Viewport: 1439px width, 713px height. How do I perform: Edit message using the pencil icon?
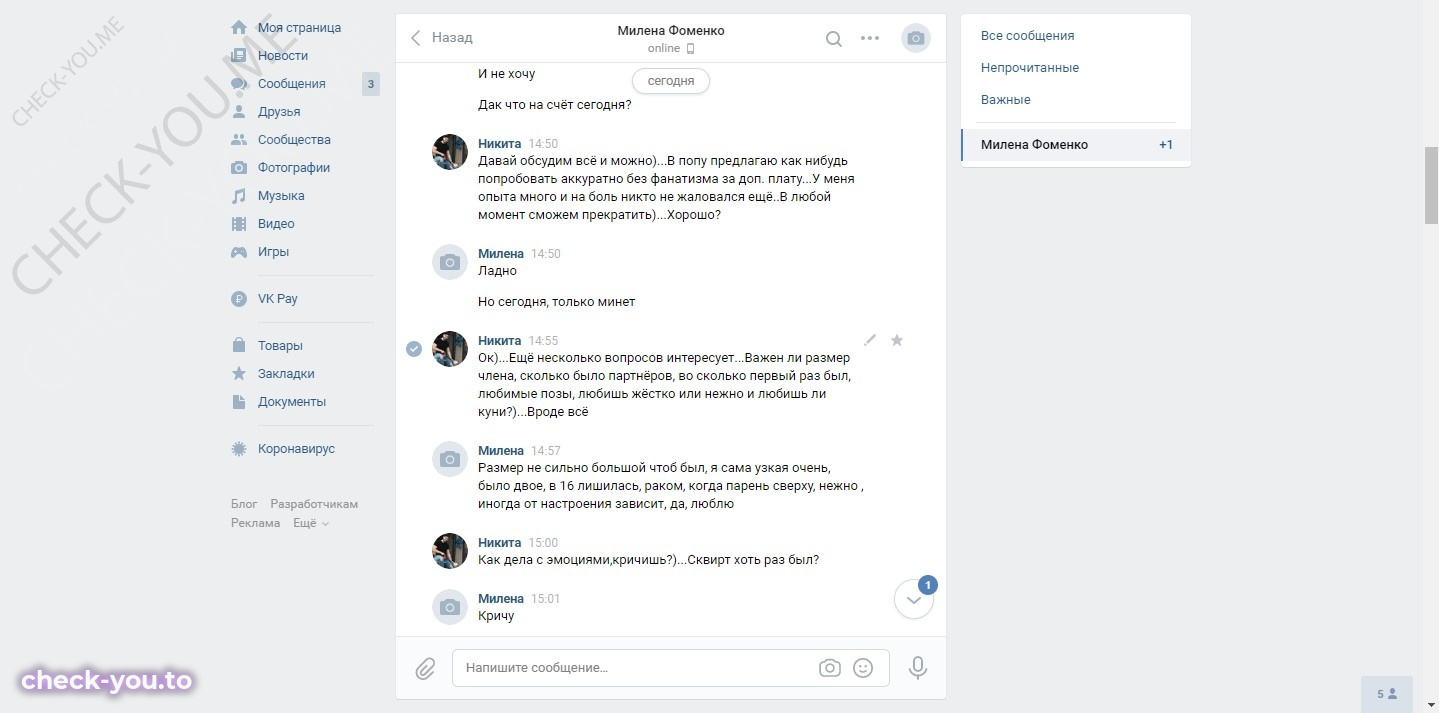point(870,340)
